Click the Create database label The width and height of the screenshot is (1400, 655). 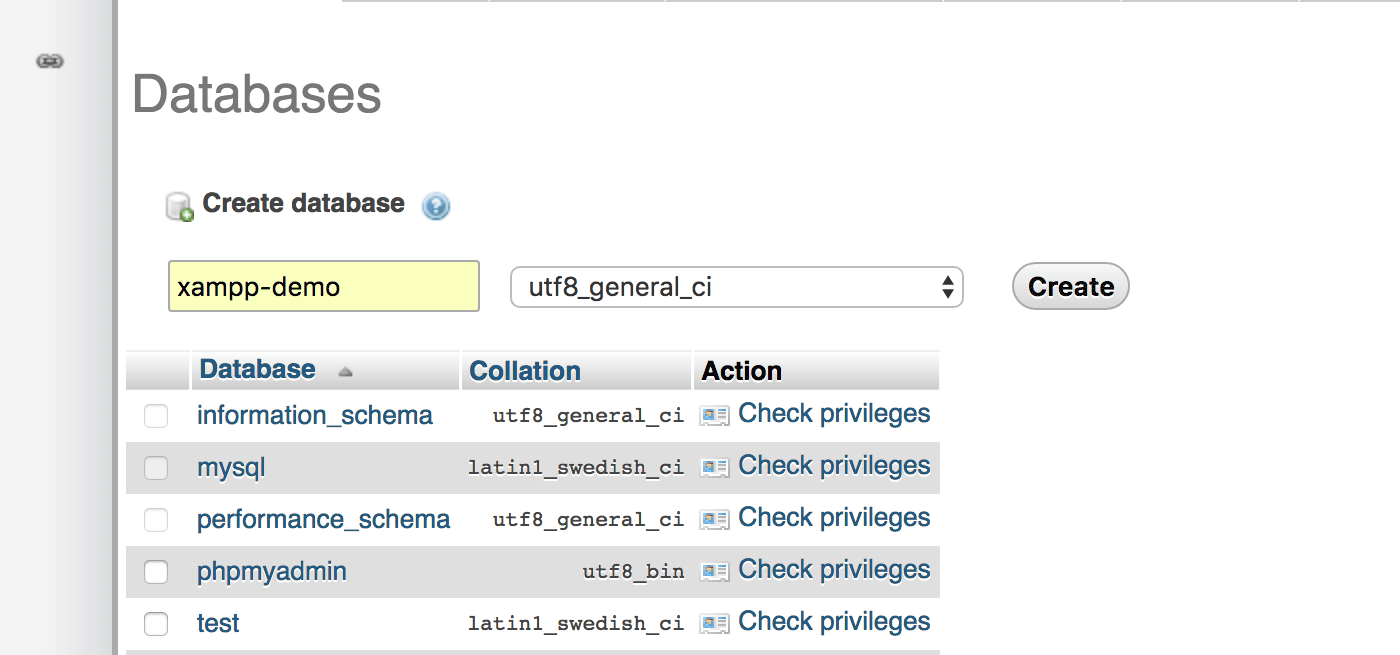[303, 203]
